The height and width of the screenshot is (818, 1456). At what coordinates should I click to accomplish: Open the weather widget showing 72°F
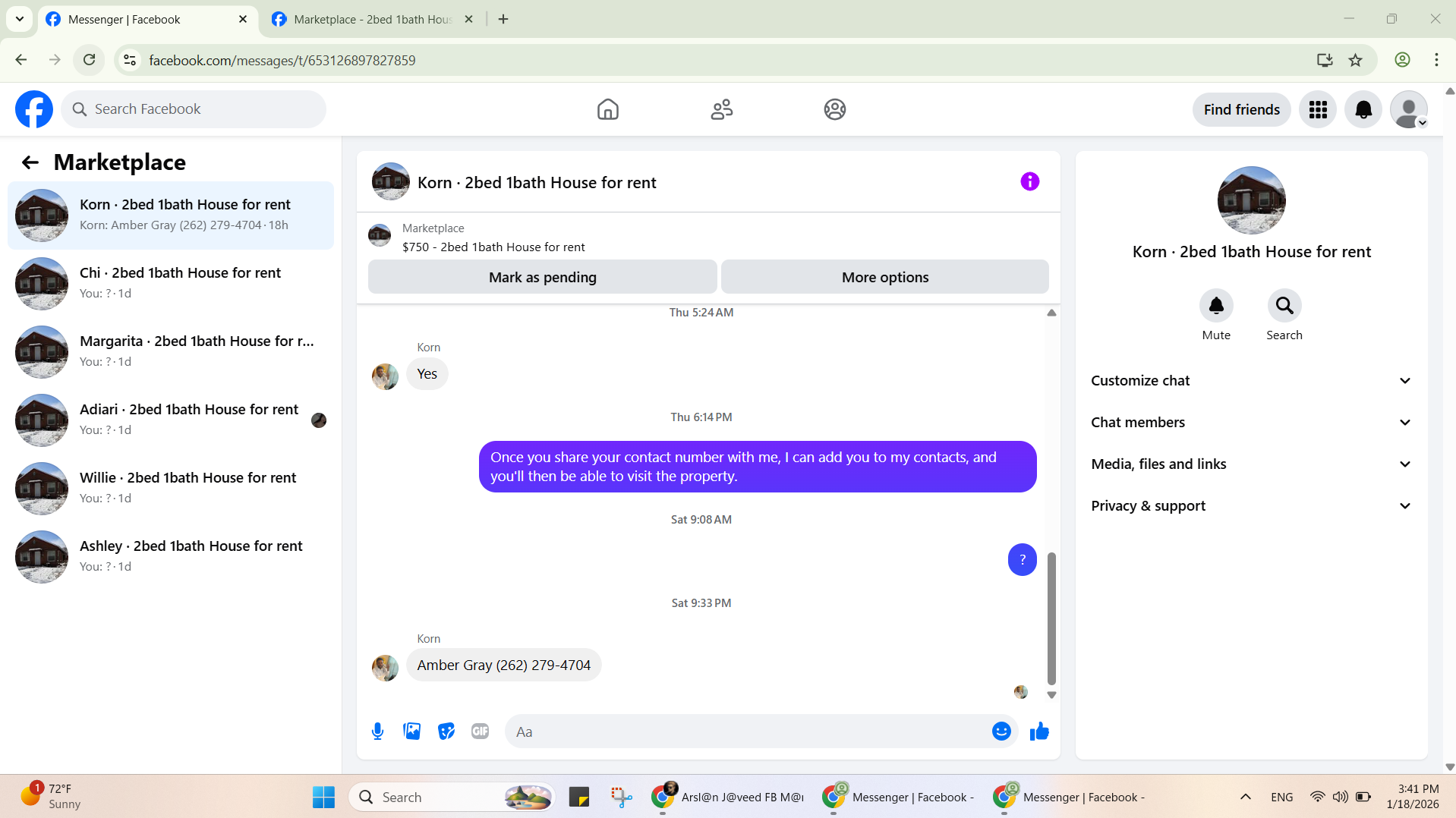point(52,797)
